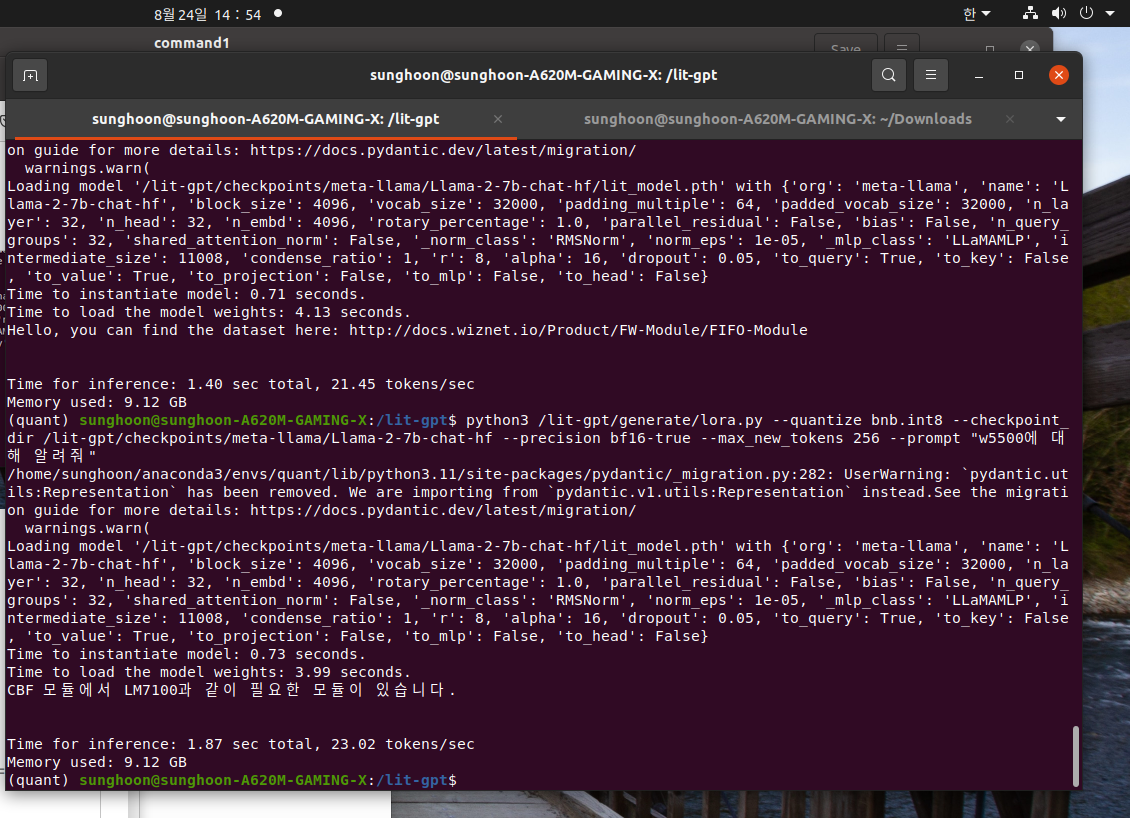Click the last prompt line at bottom

point(232,780)
